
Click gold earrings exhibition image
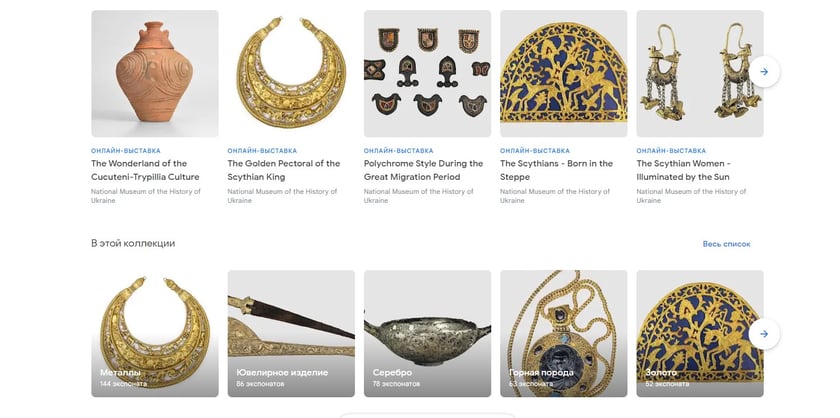coord(700,73)
